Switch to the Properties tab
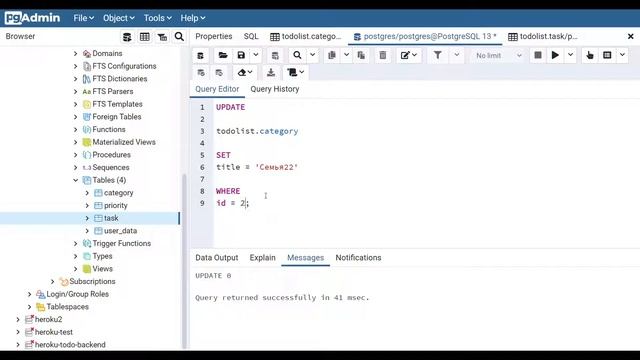Image resolution: width=640 pixels, height=360 pixels. point(213,36)
